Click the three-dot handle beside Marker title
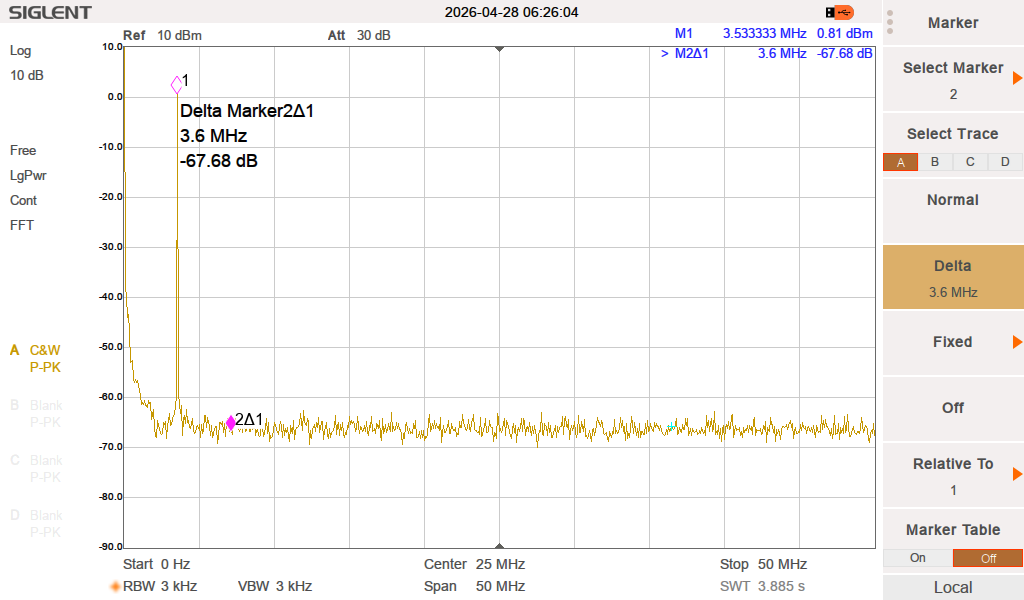The width and height of the screenshot is (1024, 600). point(889,23)
